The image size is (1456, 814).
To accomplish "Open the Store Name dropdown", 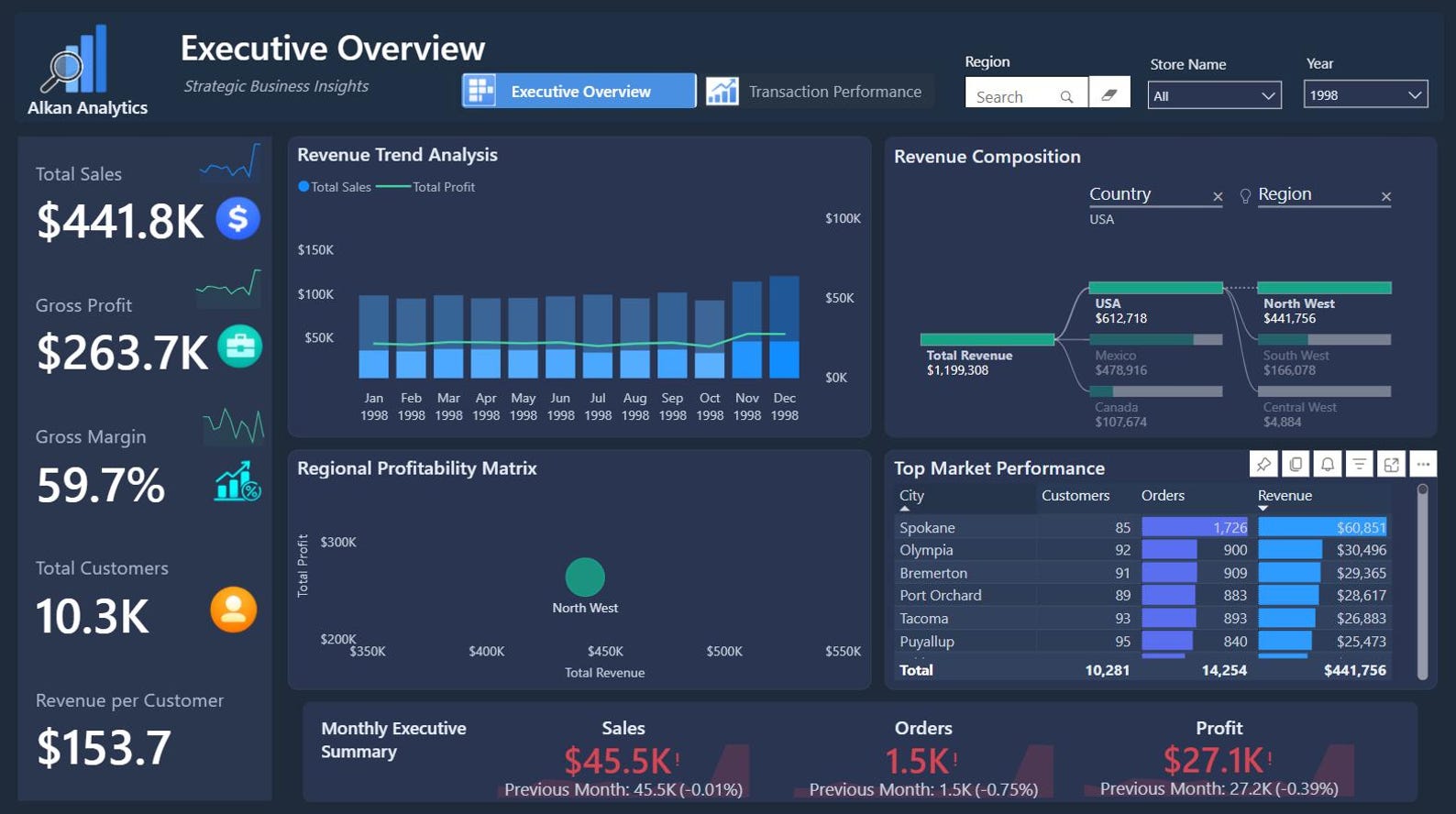I will tap(1215, 95).
